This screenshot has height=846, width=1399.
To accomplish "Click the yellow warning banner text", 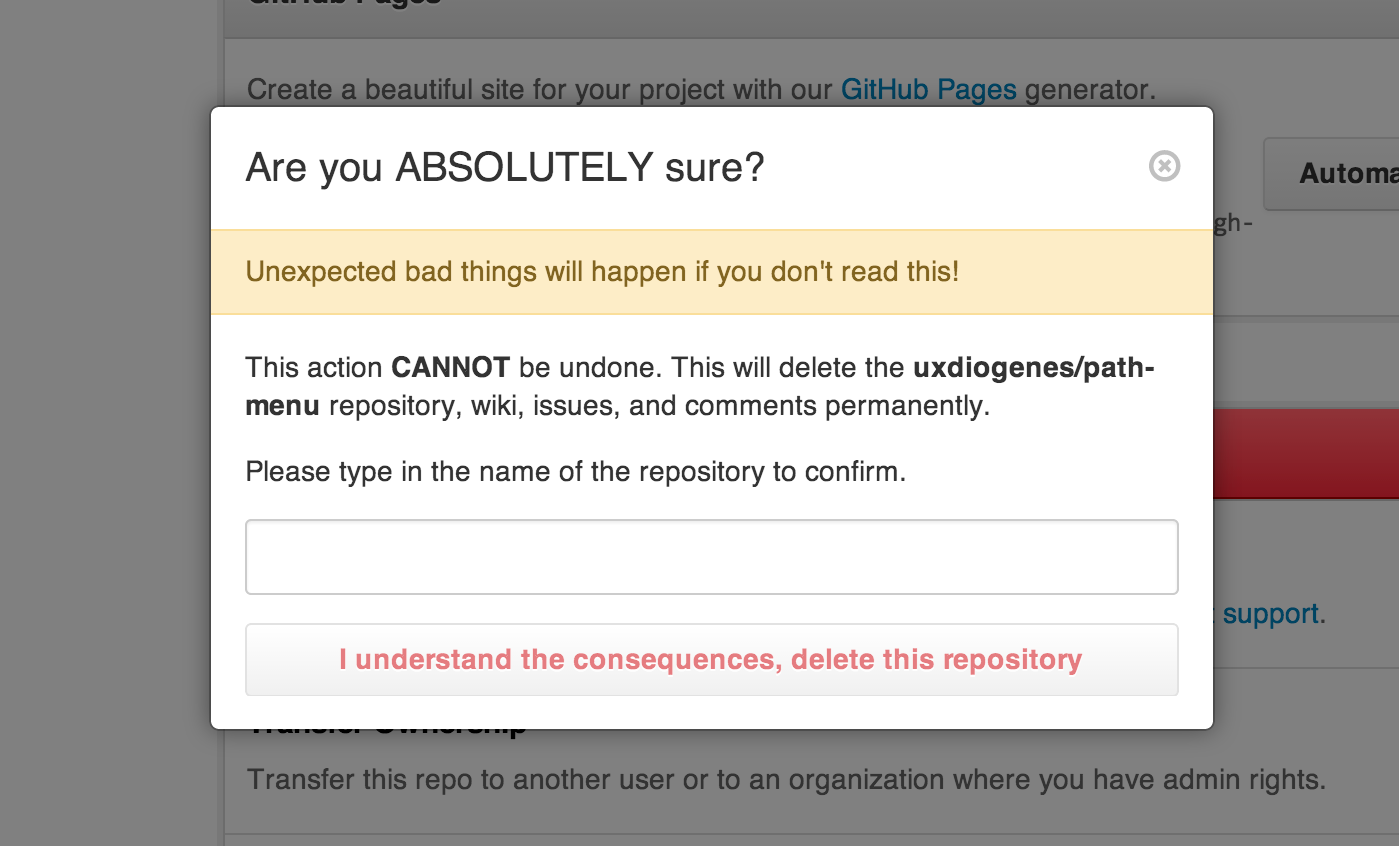I will point(601,271).
